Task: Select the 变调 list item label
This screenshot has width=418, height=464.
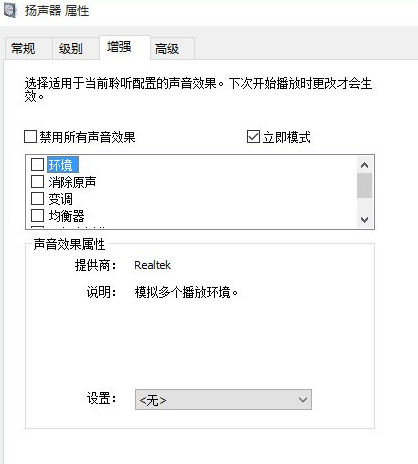Action: [60, 199]
